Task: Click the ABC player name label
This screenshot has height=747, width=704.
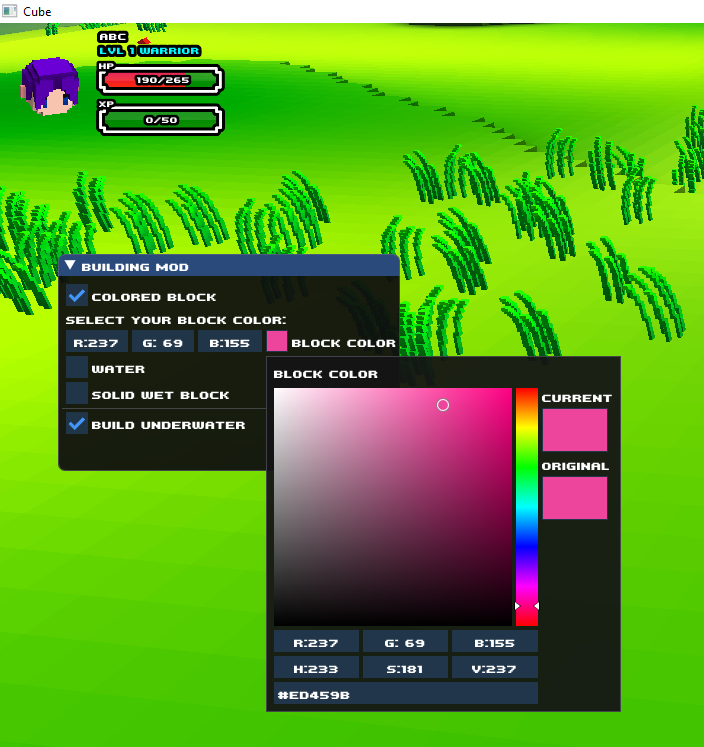Action: (113, 37)
